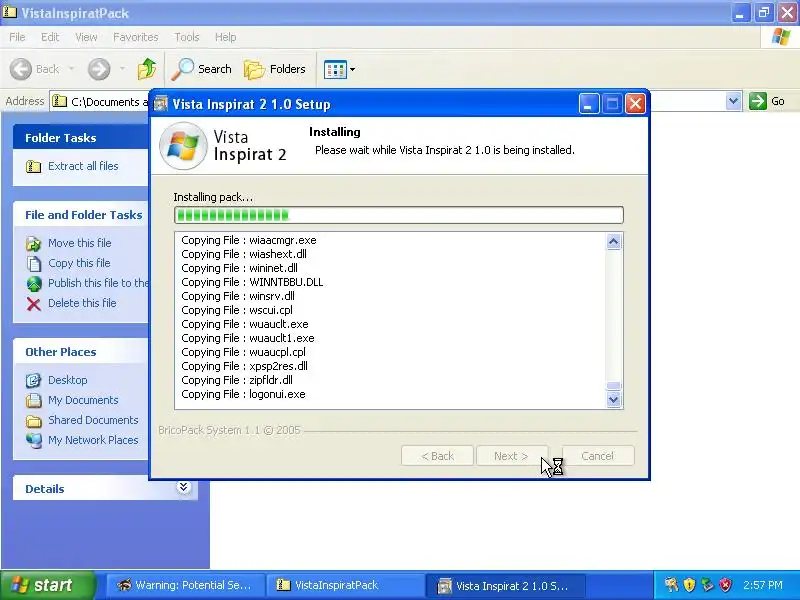Viewport: 800px width, 600px height.
Task: Switch to Vista Inspirat 2 1.0 S... taskbar item
Action: 505,585
